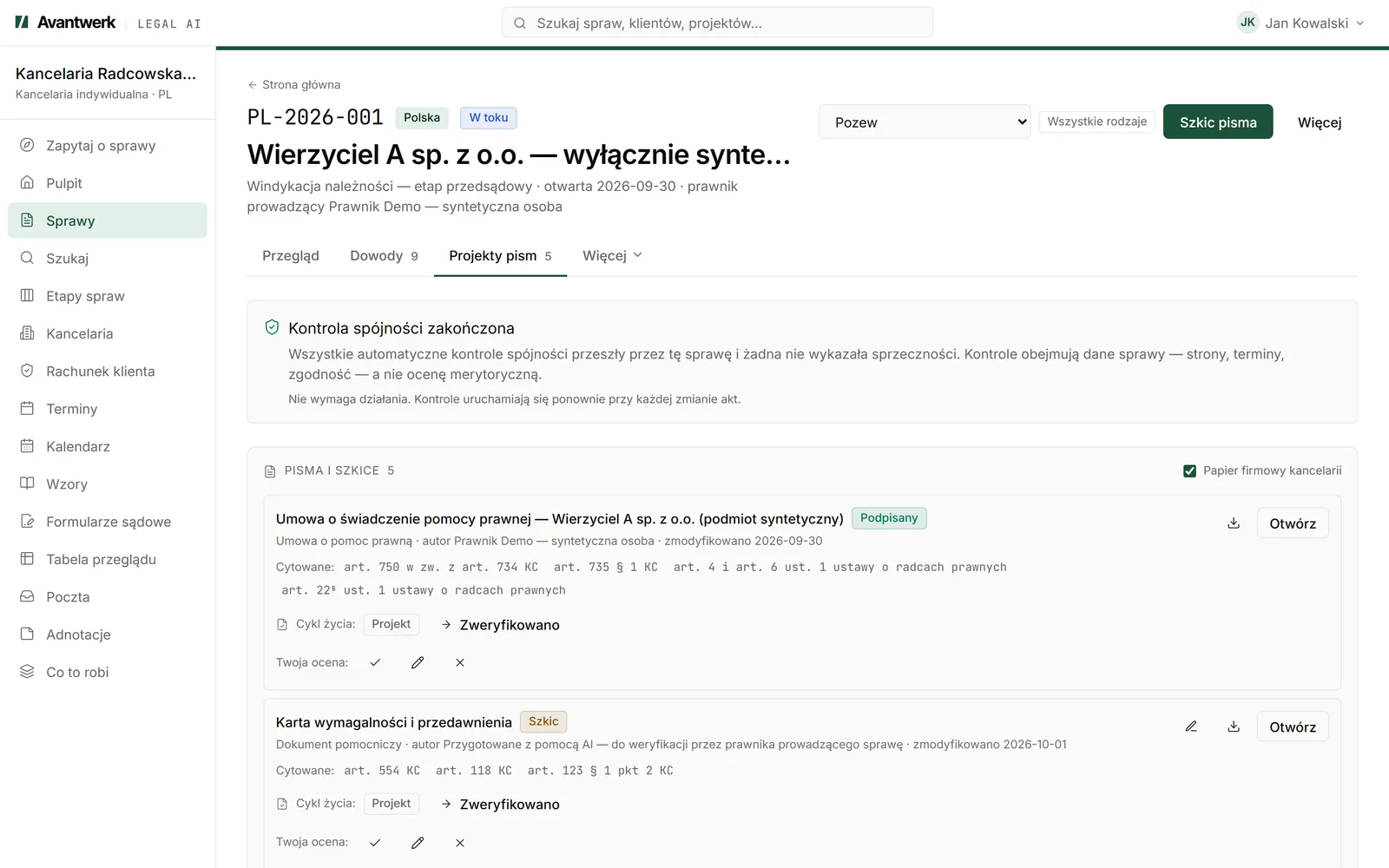This screenshot has height=868, width=1389.
Task: Download the Umowa o świadczenie pomocy prawnej document
Action: tap(1234, 523)
